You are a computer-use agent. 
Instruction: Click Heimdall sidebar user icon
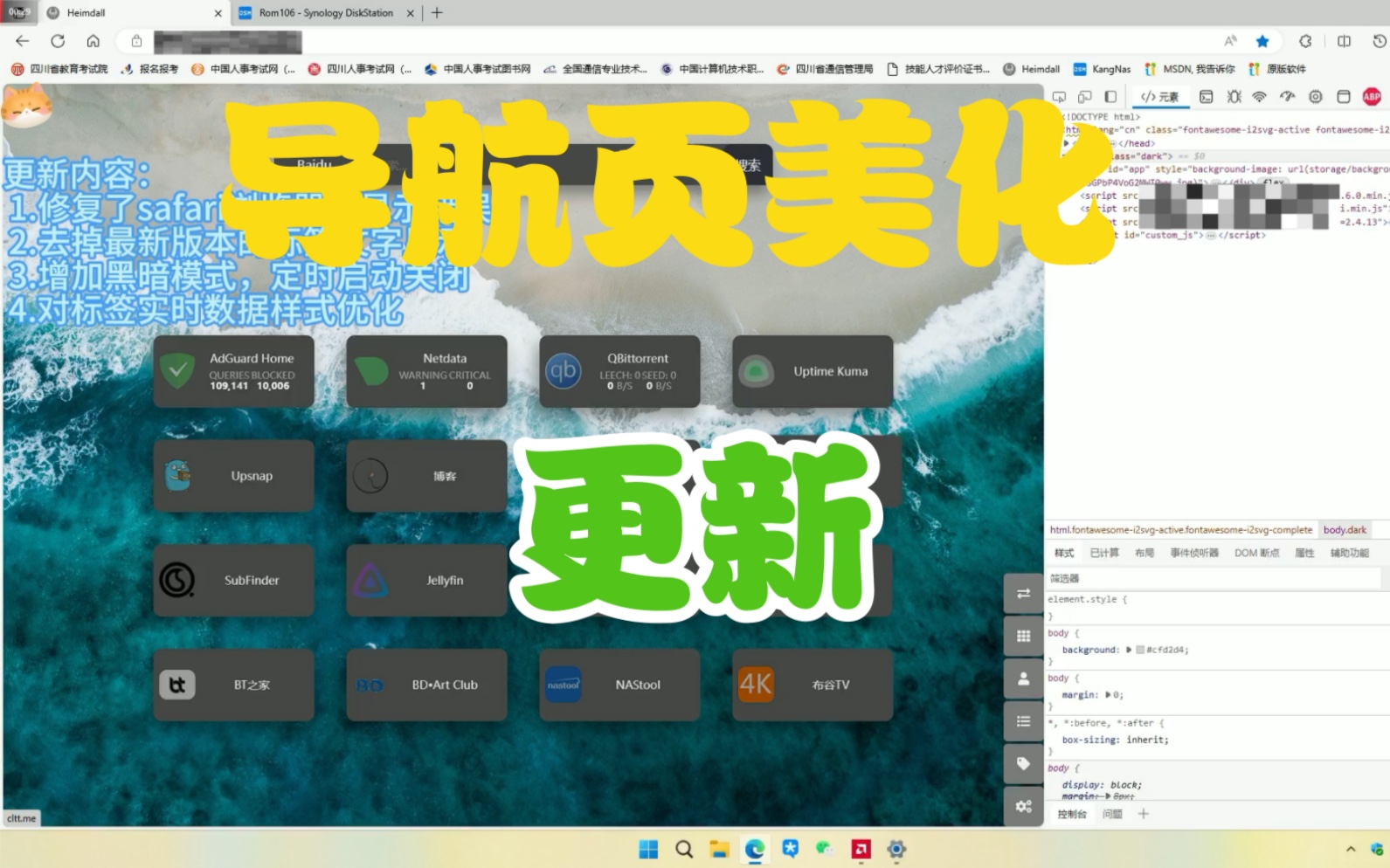(1023, 679)
